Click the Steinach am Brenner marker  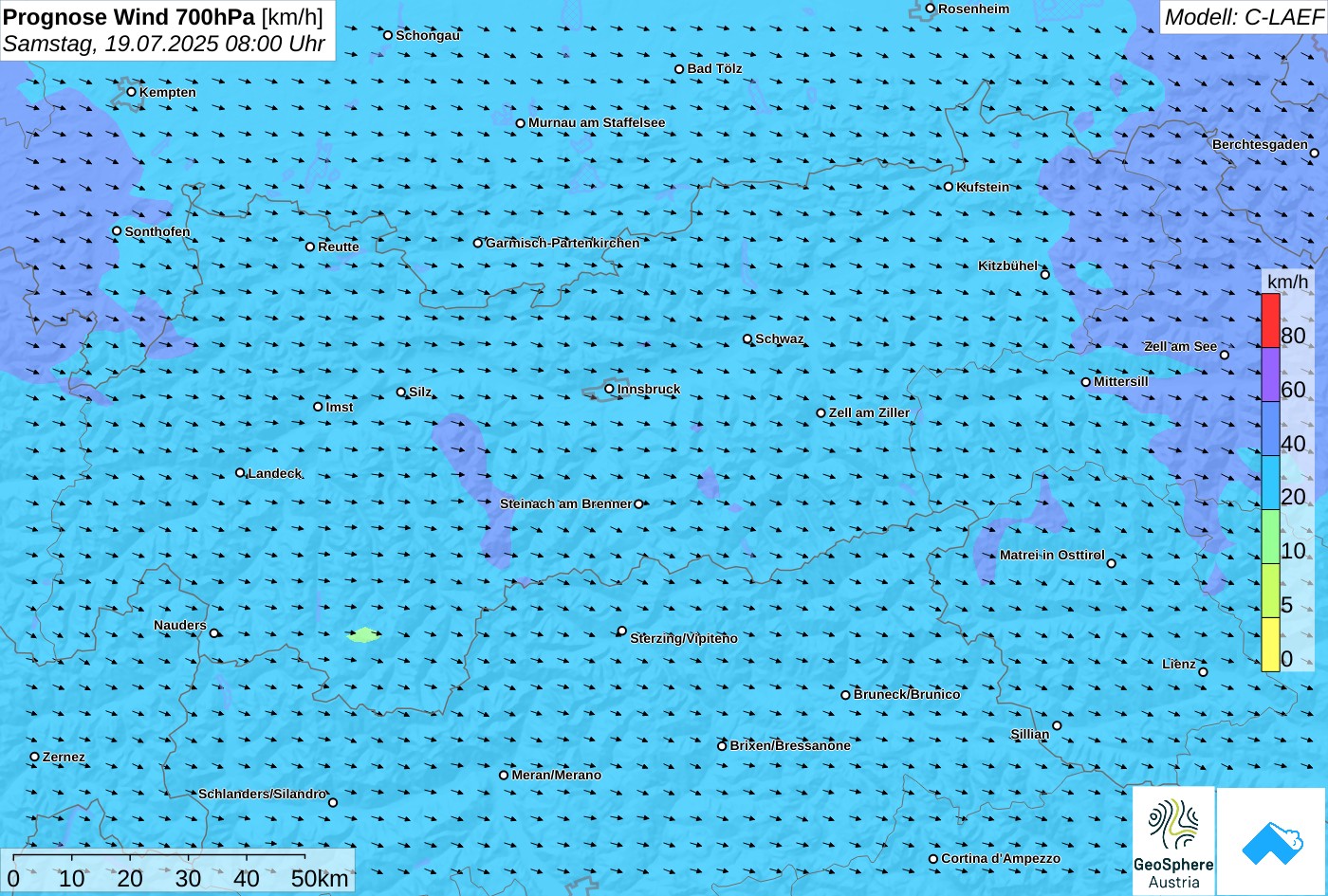638,504
